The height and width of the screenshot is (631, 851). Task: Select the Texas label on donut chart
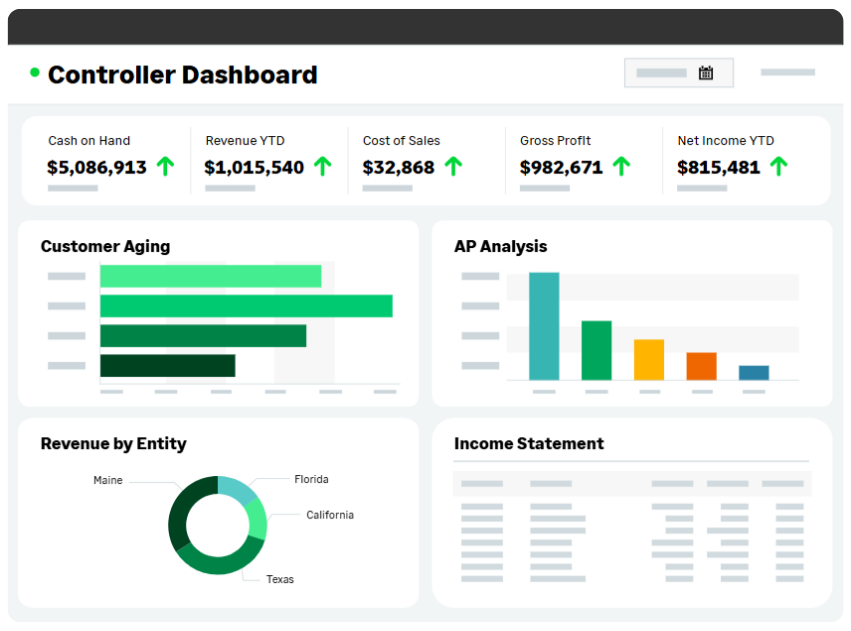(280, 579)
